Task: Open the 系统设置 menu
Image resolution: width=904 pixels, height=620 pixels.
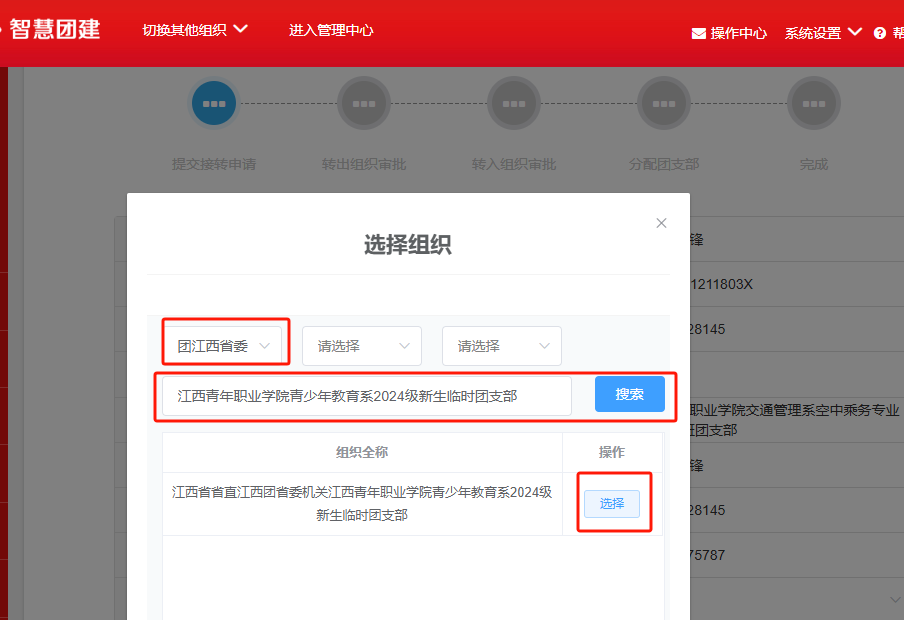Action: [822, 33]
